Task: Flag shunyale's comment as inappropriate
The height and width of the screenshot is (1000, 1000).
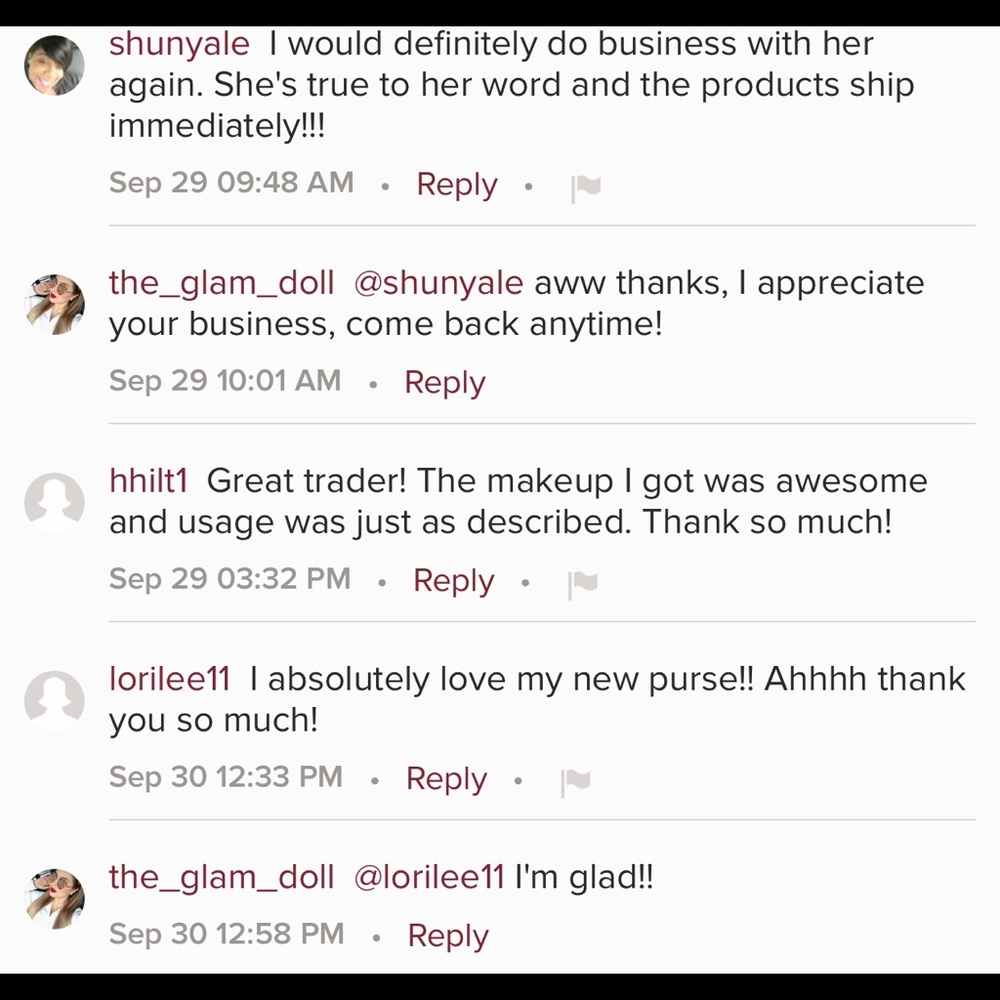Action: coord(585,187)
